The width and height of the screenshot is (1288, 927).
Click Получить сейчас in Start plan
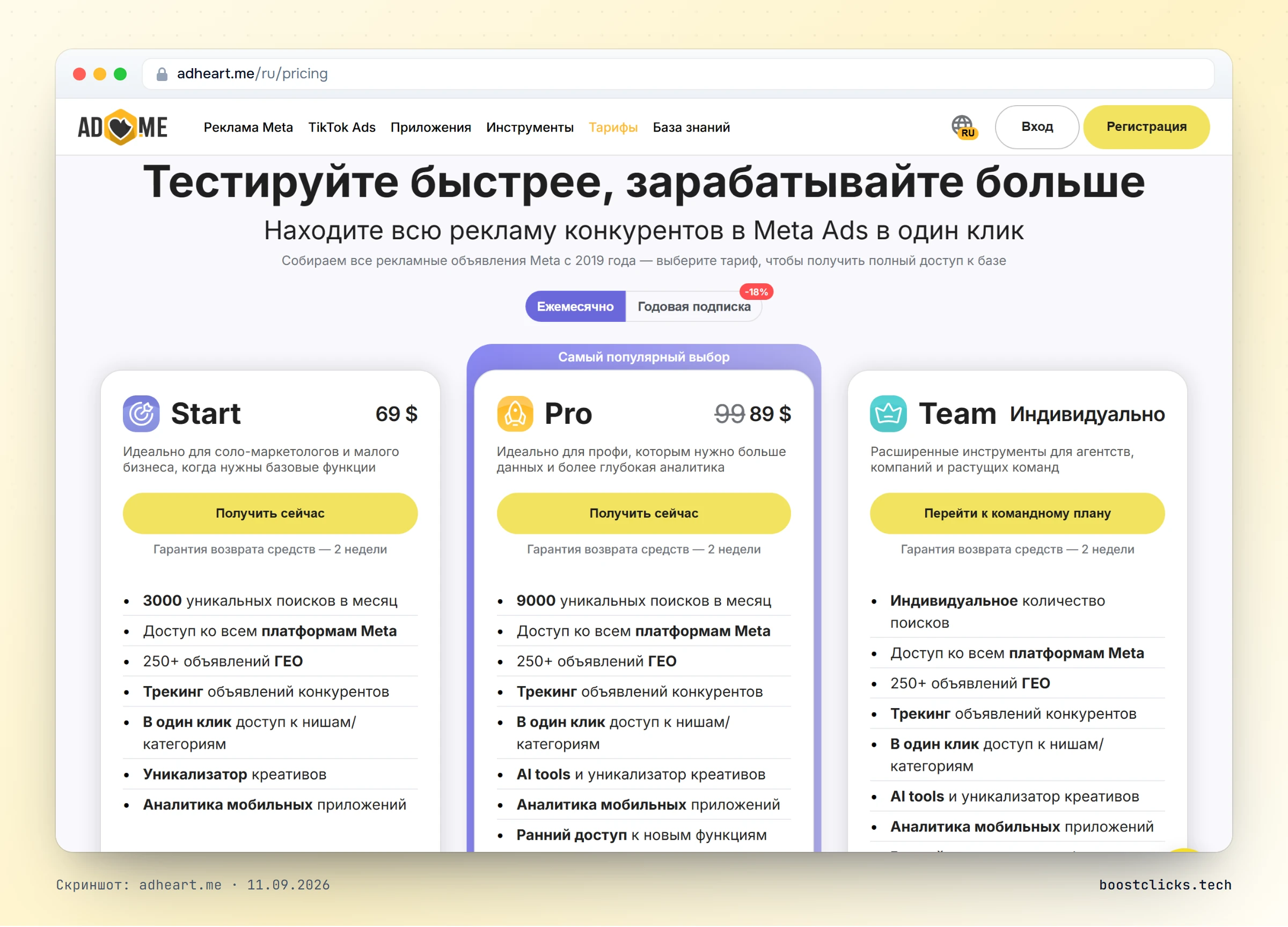tap(270, 513)
